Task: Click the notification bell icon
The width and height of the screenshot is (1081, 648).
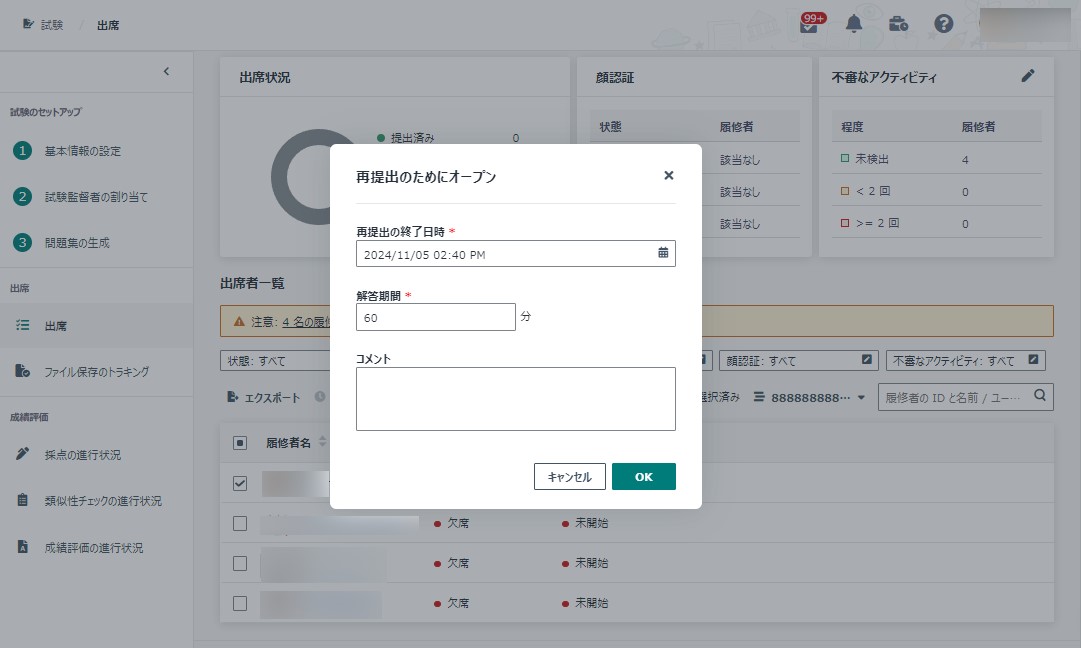Action: point(854,24)
